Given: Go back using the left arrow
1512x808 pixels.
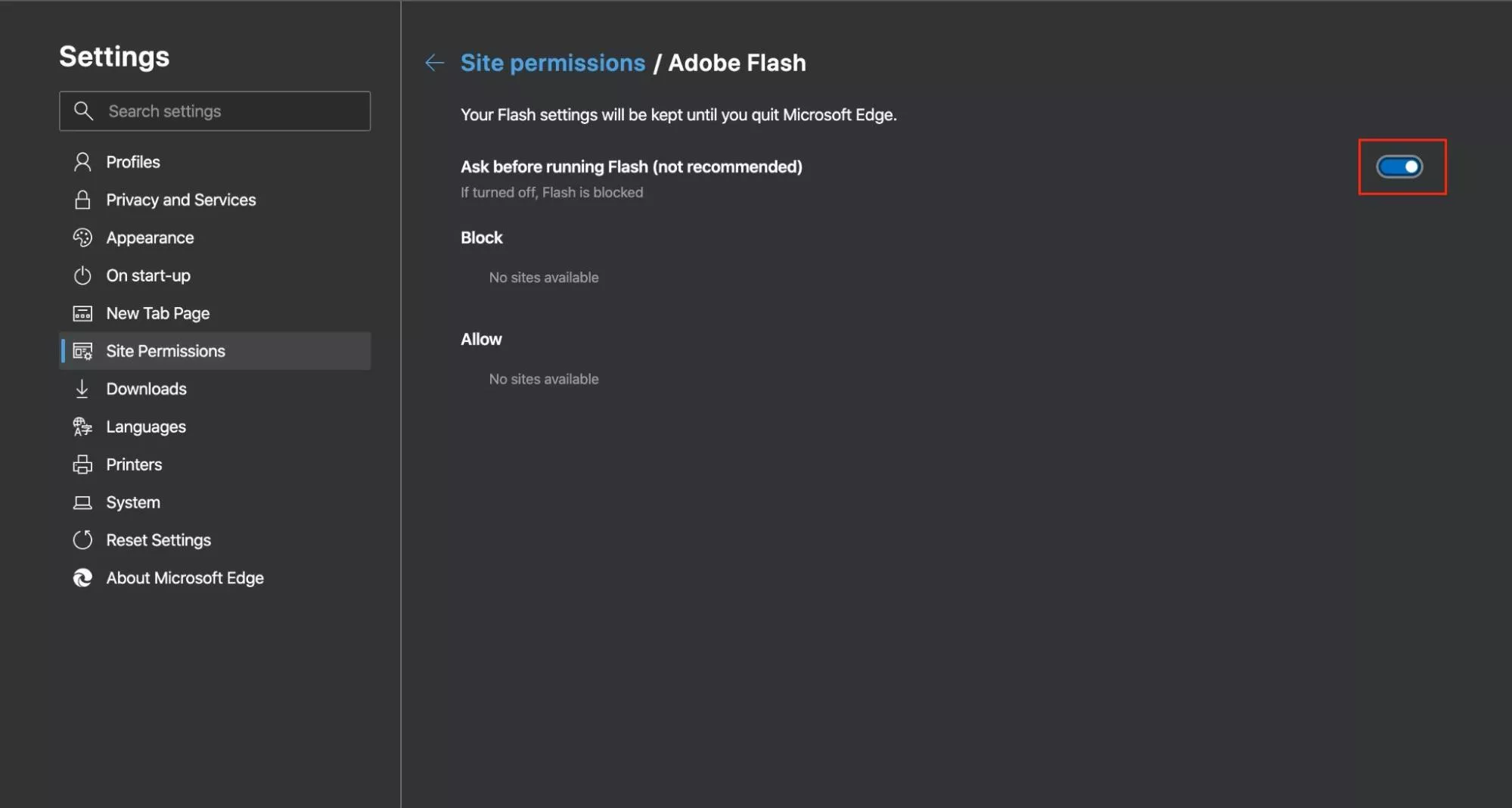Looking at the screenshot, I should click(x=434, y=63).
